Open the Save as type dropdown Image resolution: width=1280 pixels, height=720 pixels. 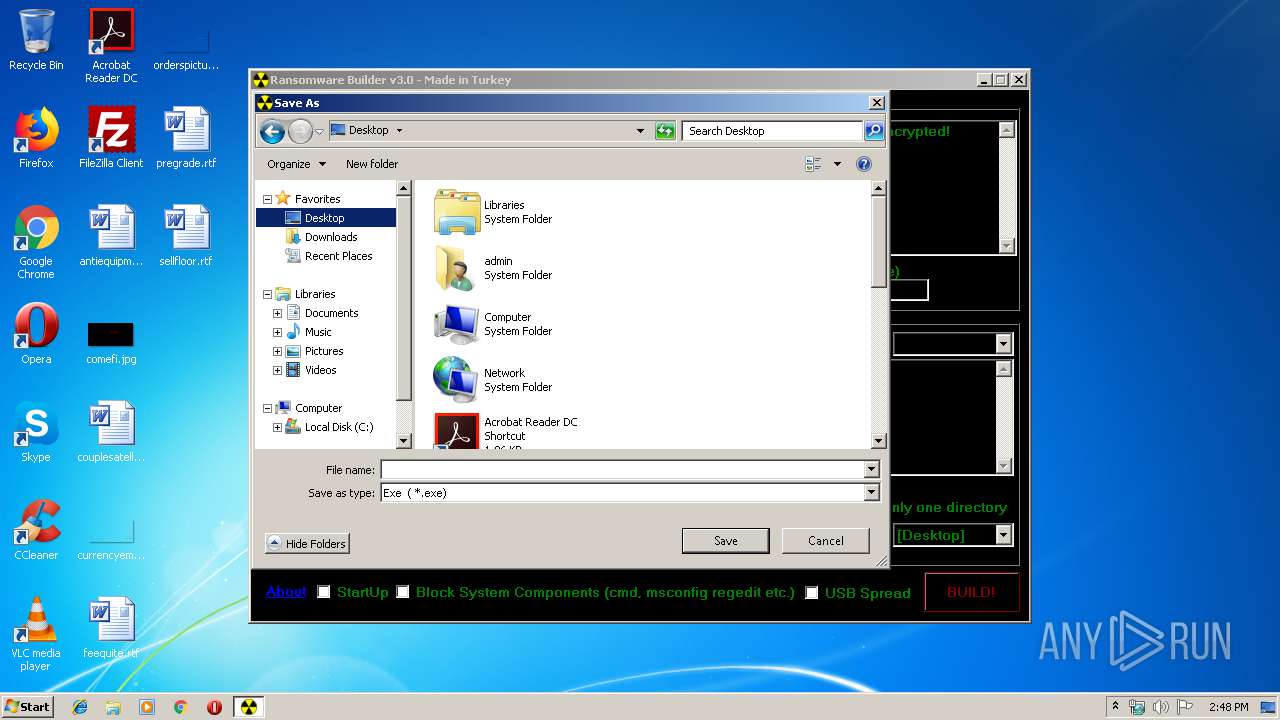click(871, 493)
